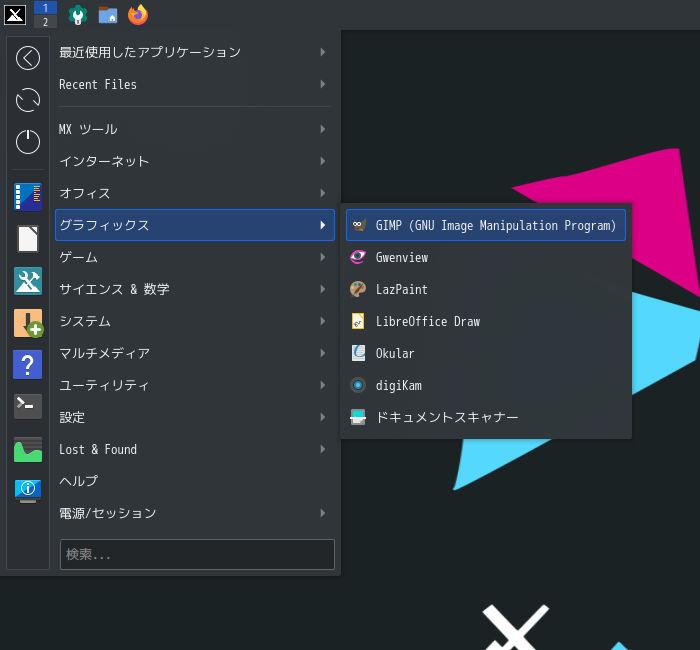Expand the MX ツール submenu arrow
Viewport: 700px width, 650px height.
point(323,129)
